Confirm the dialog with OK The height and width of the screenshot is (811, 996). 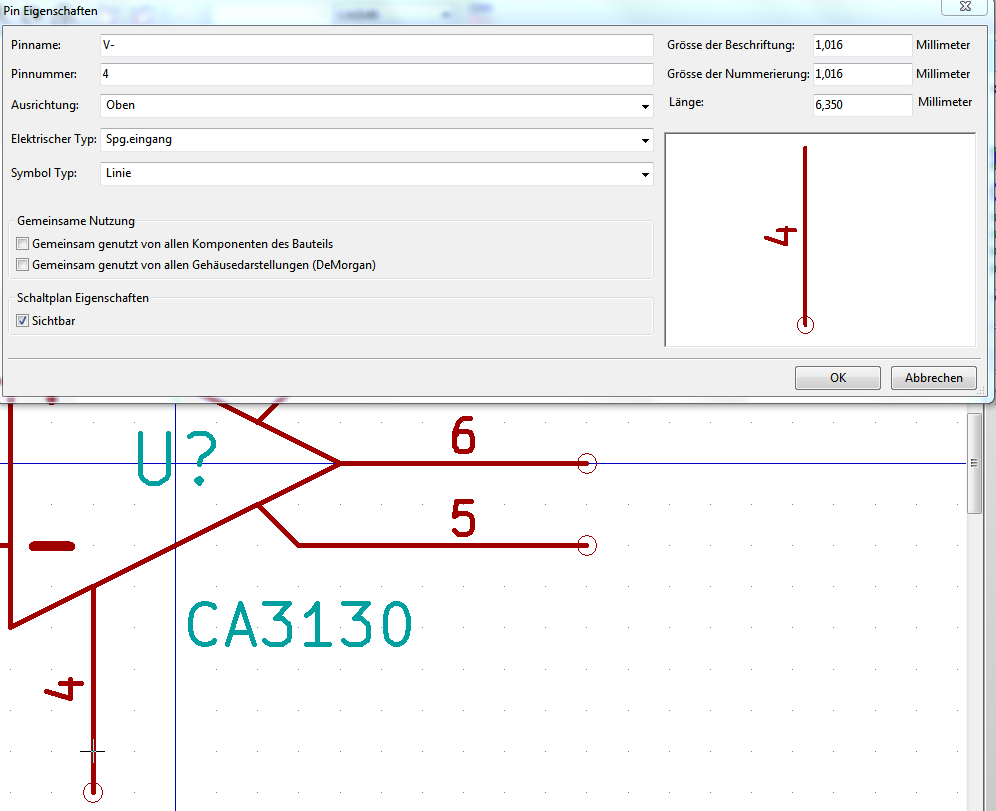coord(838,378)
